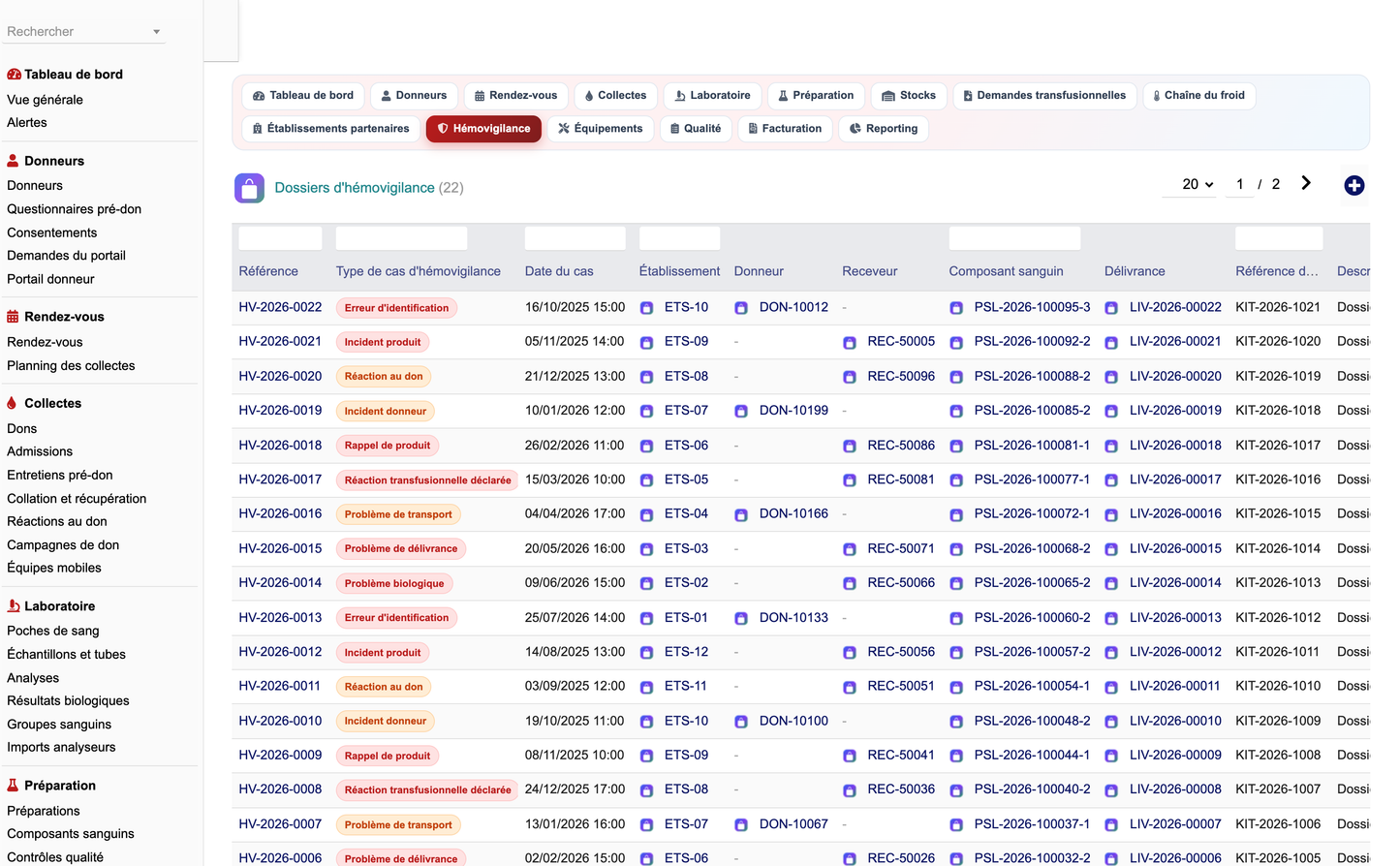This screenshot has height=866, width=1400.
Task: Click donor icon beside DON-10199
Action: [741, 411]
